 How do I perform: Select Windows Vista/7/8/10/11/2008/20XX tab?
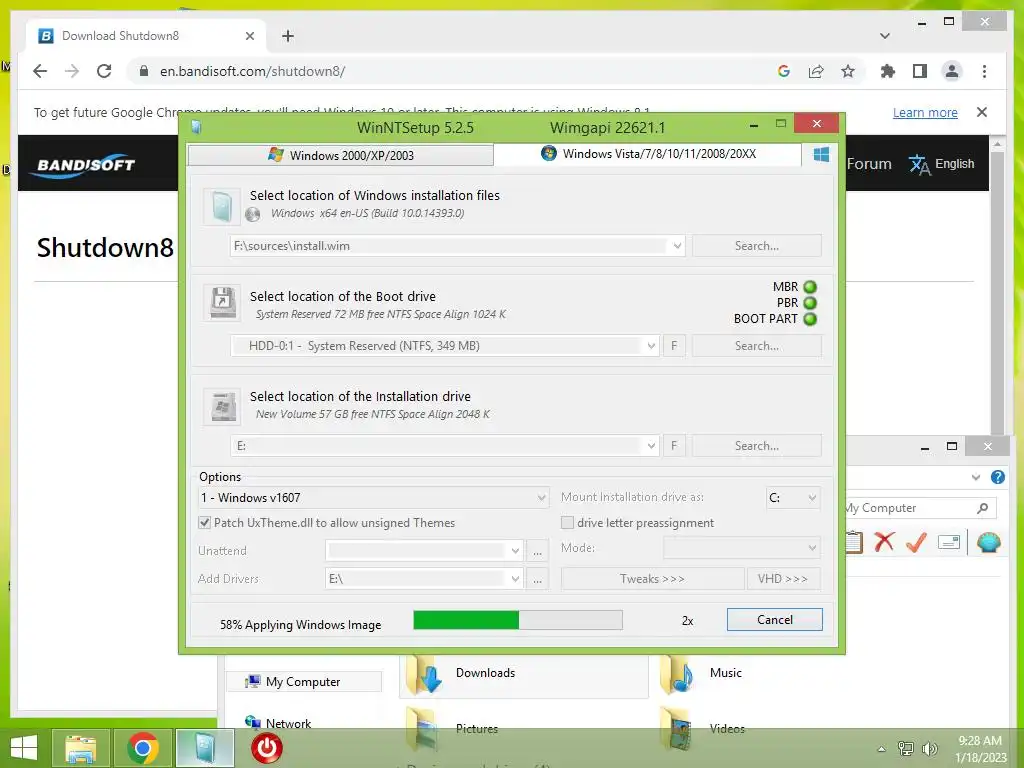pos(648,154)
